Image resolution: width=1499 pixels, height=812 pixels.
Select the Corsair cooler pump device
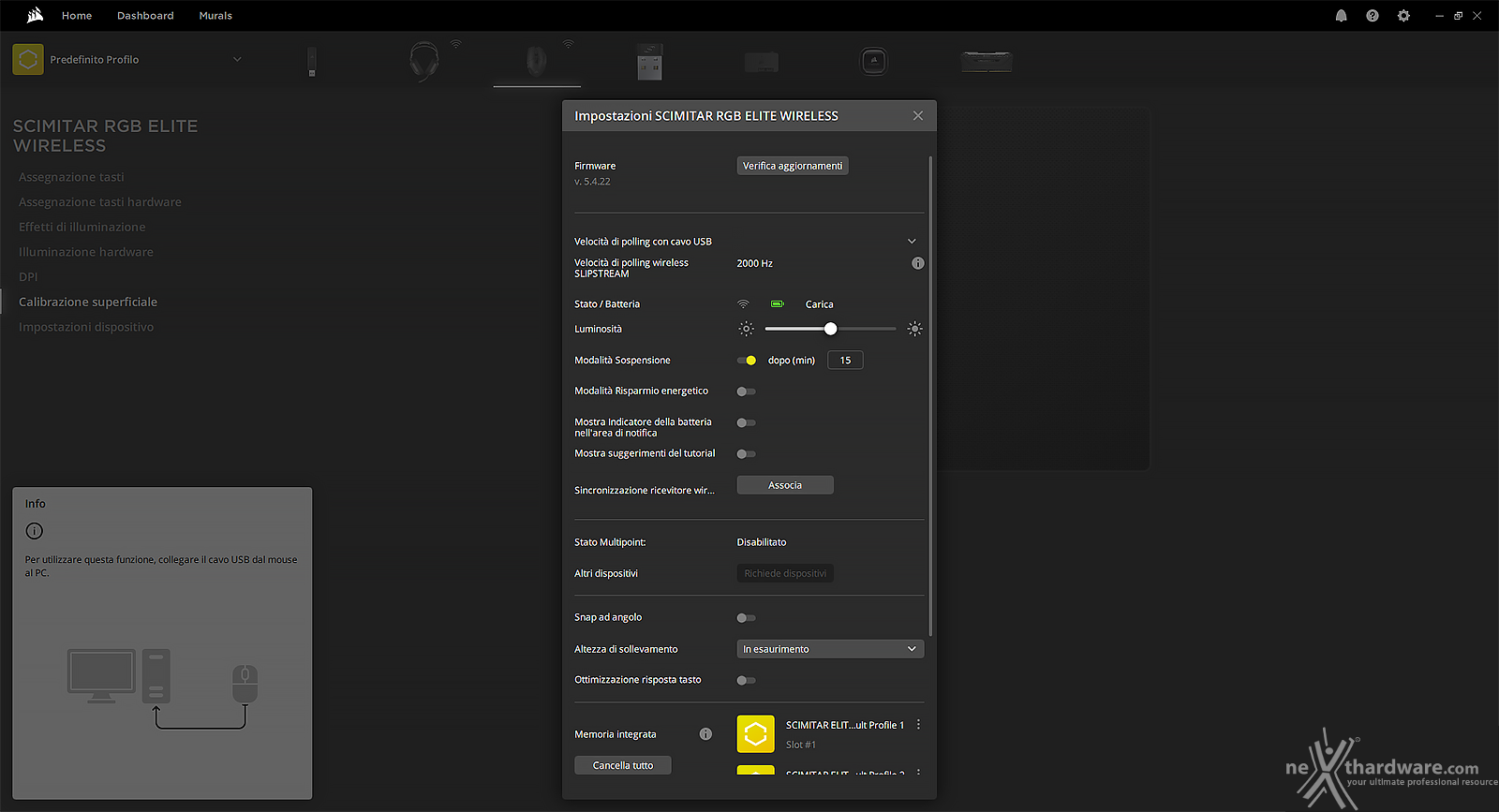pos(874,62)
